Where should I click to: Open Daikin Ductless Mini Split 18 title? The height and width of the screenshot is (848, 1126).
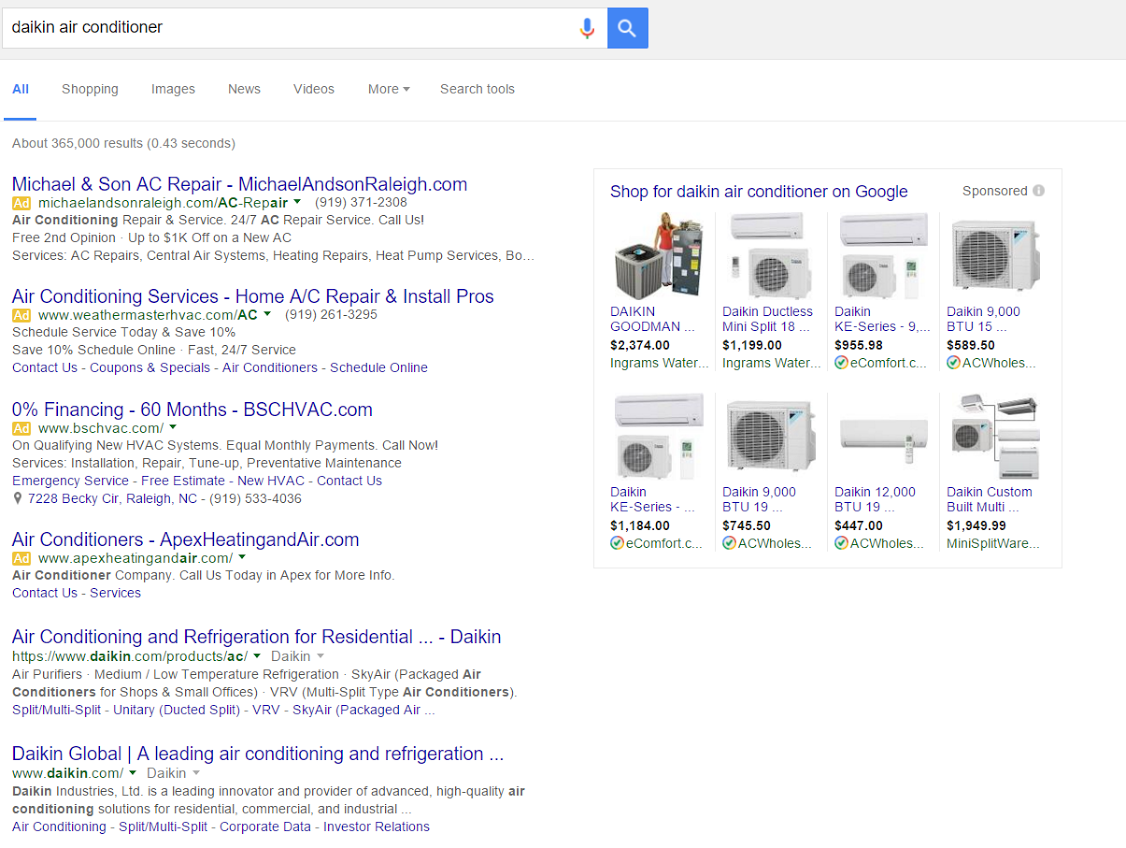767,320
